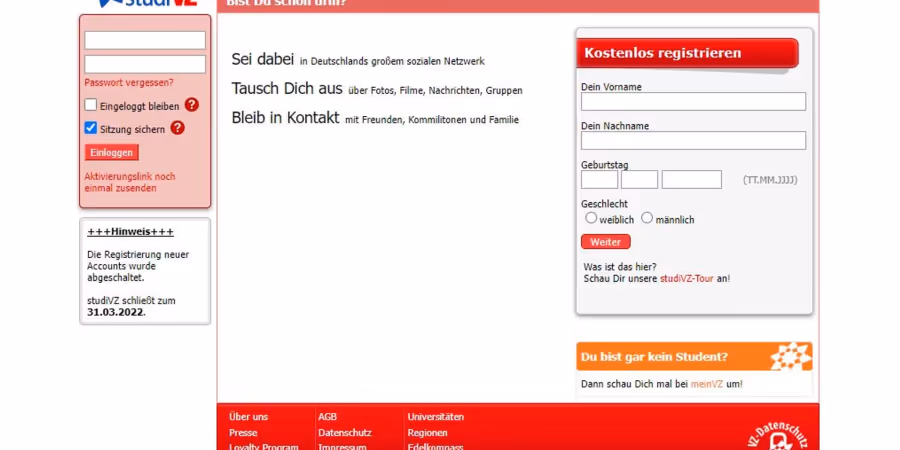Click the 31.03.2022 closing date
This screenshot has height=450, width=900.
[x=116, y=312]
